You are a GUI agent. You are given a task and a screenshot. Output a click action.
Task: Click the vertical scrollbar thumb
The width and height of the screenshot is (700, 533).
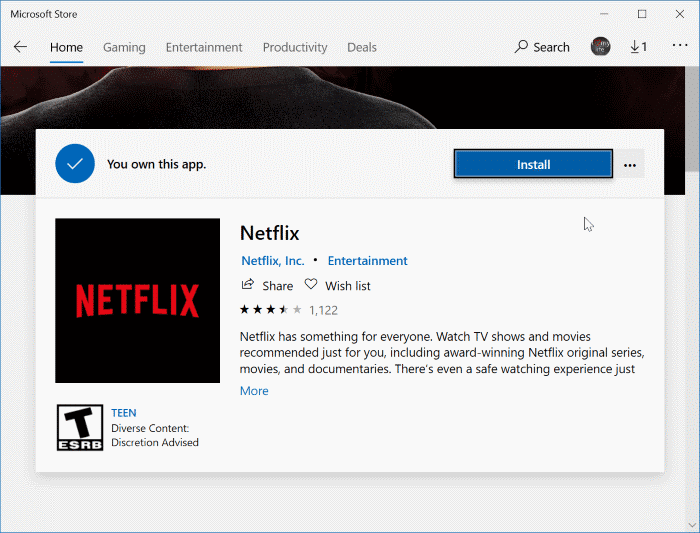point(692,118)
